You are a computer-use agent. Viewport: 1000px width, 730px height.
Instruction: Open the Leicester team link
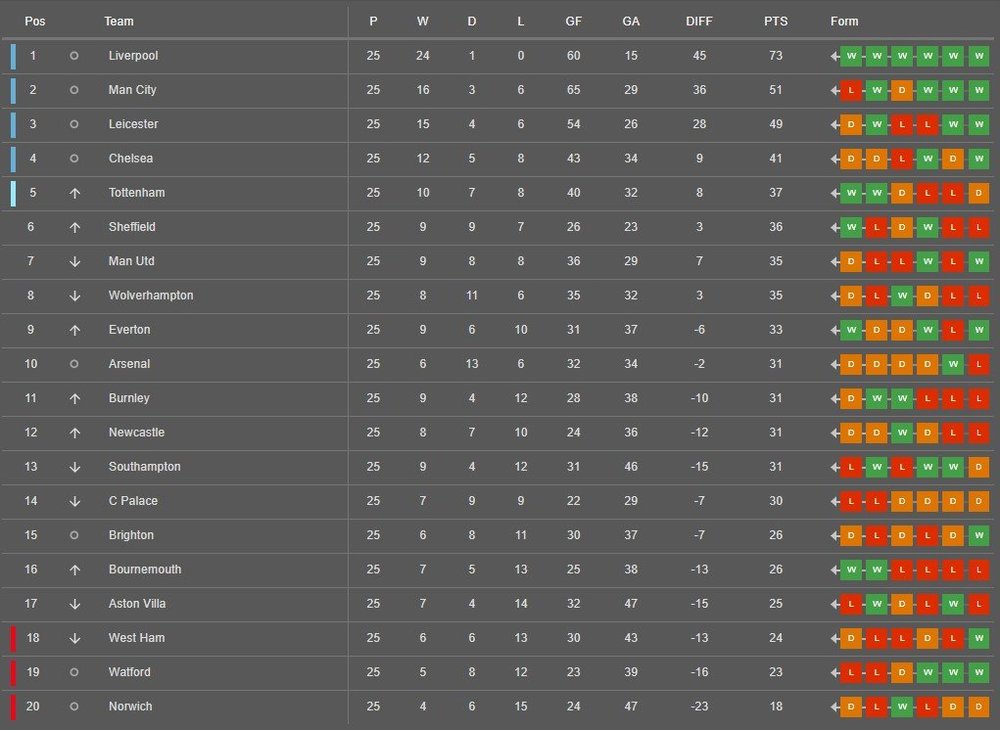133,124
